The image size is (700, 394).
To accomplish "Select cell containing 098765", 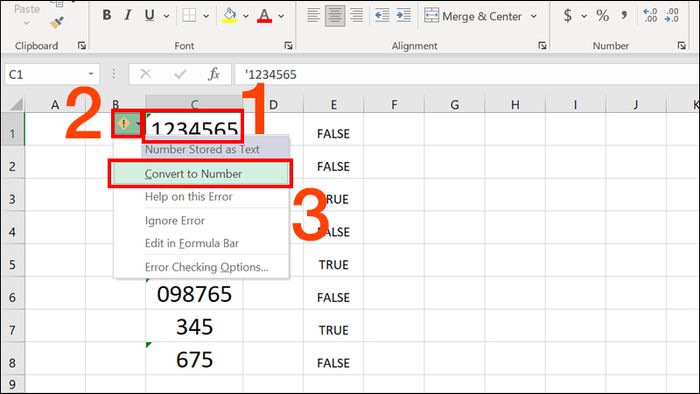I will click(x=194, y=293).
